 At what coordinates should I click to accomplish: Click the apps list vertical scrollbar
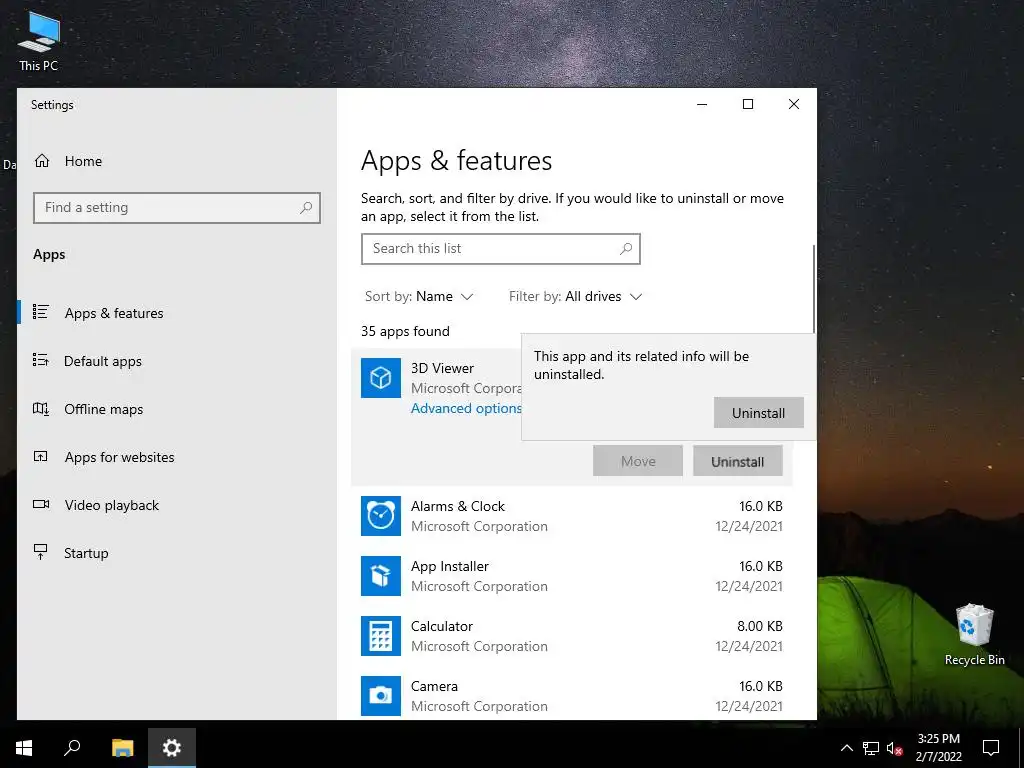pyautogui.click(x=814, y=289)
